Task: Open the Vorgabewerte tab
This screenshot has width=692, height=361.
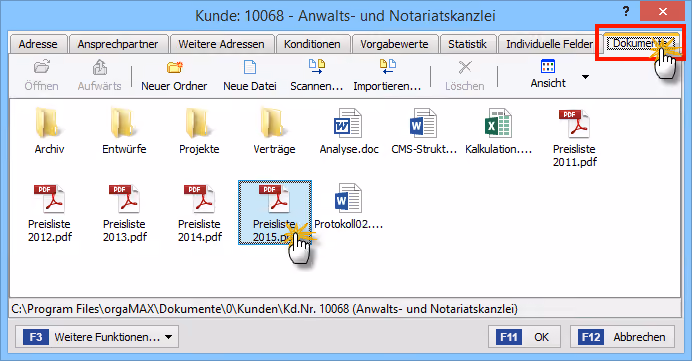Action: pyautogui.click(x=394, y=44)
